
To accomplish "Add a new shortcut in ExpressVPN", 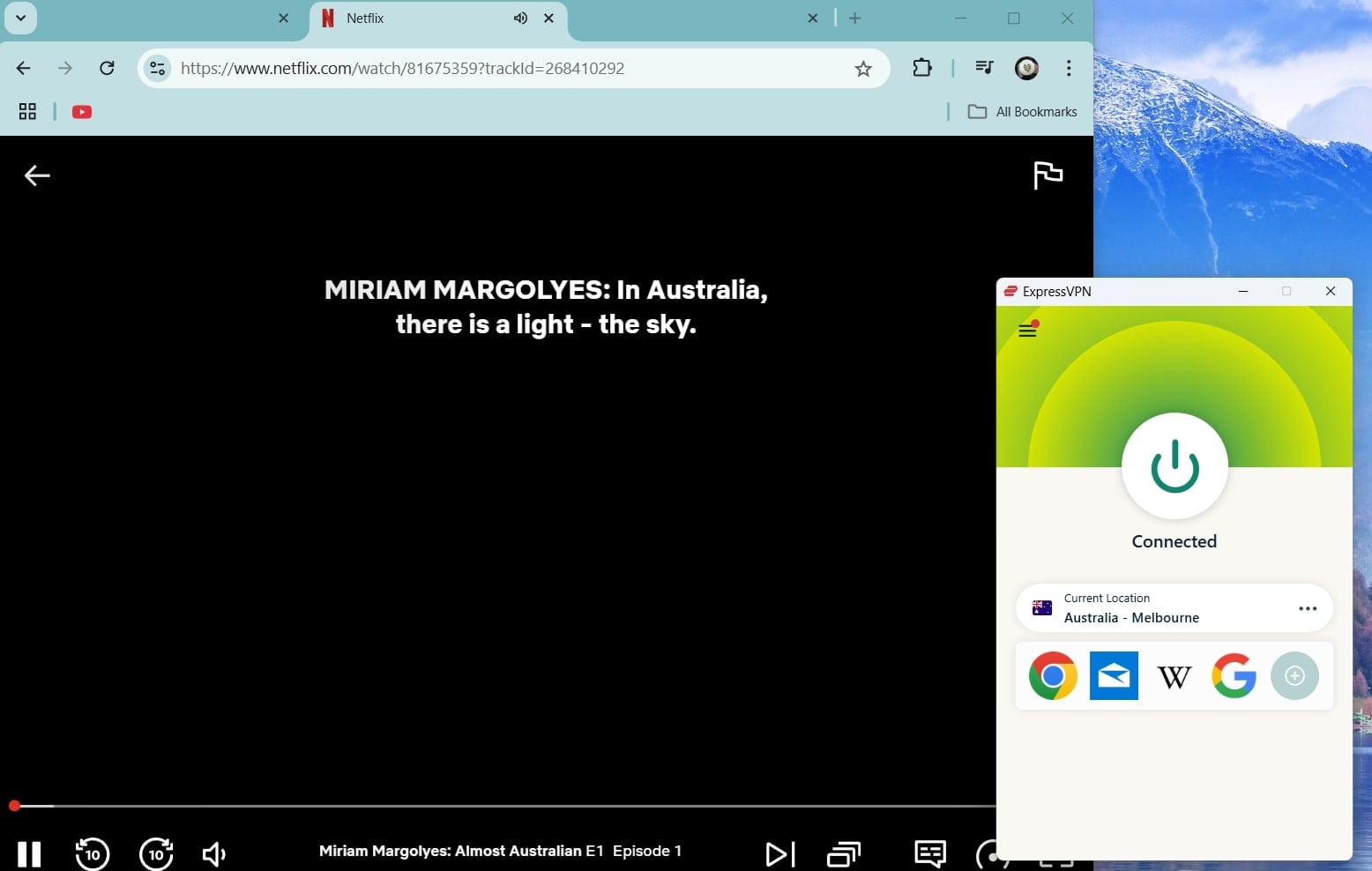I will click(1294, 676).
